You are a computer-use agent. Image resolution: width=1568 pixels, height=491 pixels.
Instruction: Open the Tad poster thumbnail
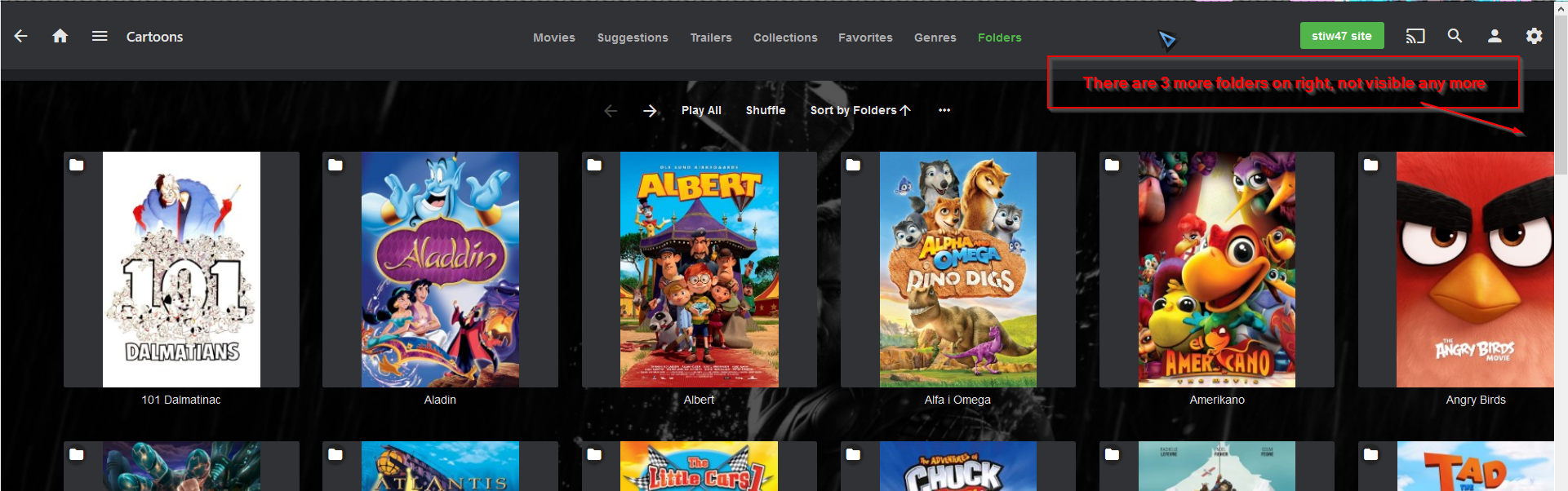[x=1475, y=467]
